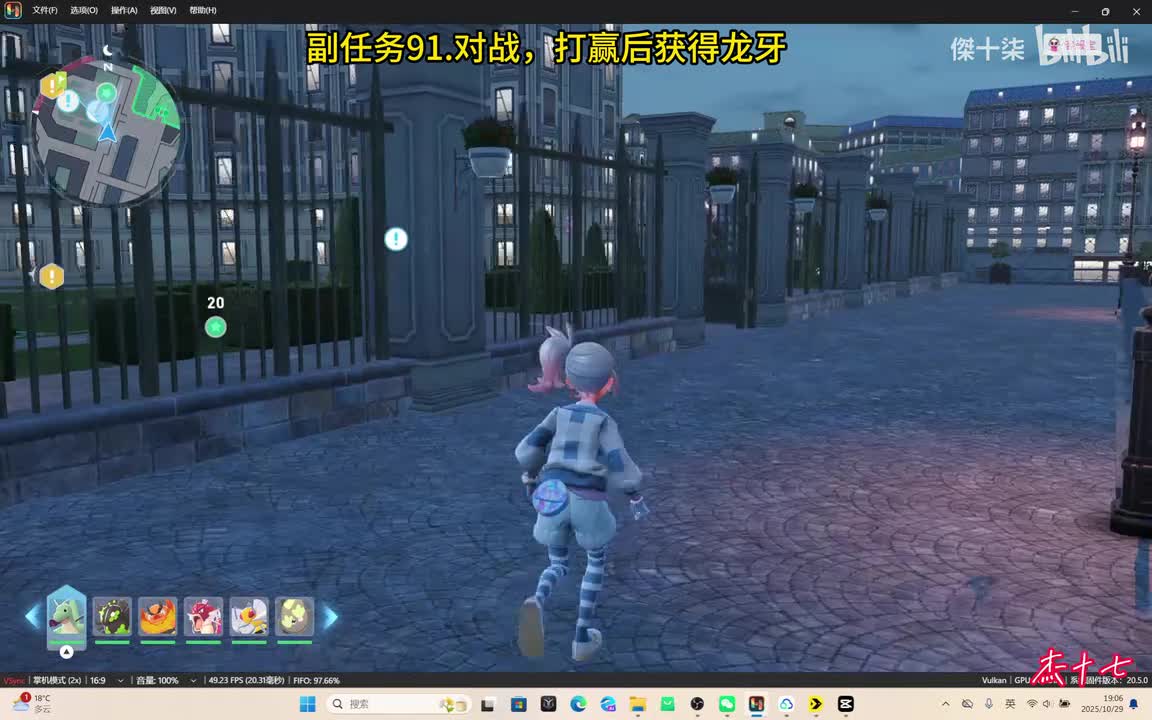Open the notification bell in the tray
The image size is (1152, 720).
1134,704
